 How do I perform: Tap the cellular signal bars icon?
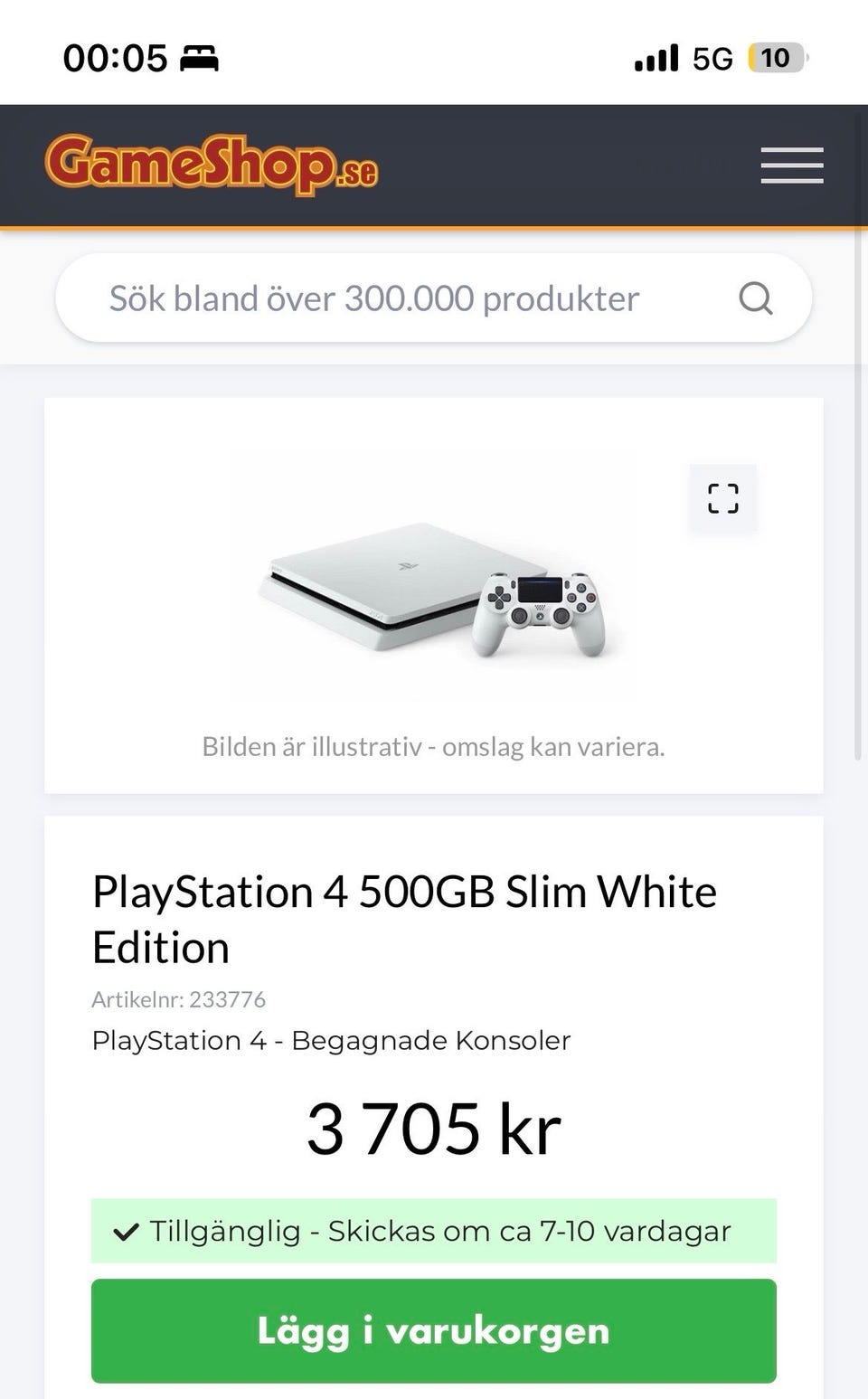[x=656, y=59]
